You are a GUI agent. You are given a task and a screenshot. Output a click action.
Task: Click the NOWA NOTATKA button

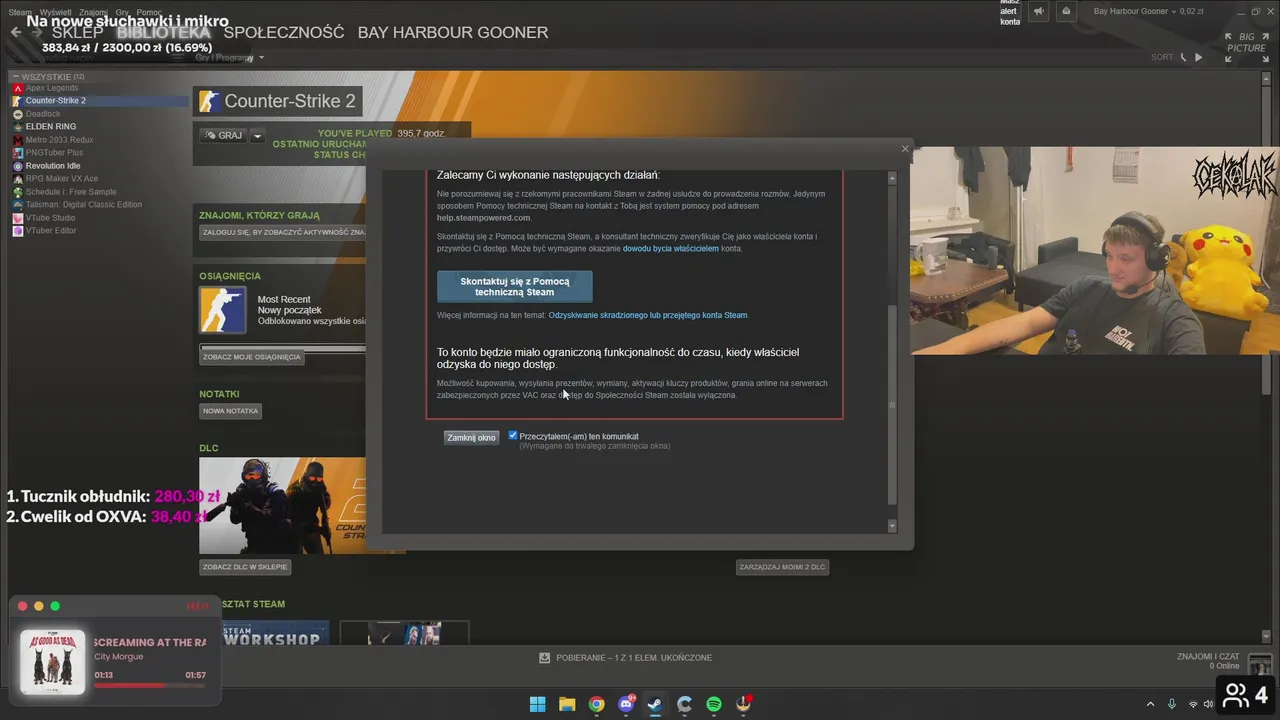coord(231,411)
